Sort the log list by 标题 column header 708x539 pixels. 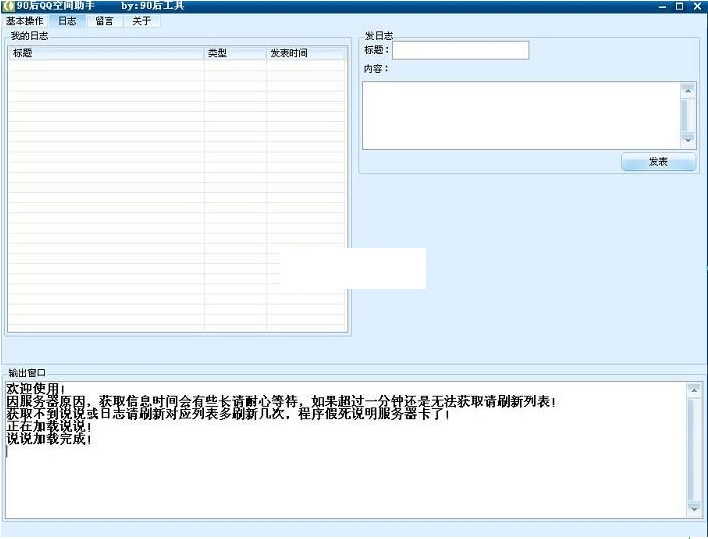click(x=106, y=53)
